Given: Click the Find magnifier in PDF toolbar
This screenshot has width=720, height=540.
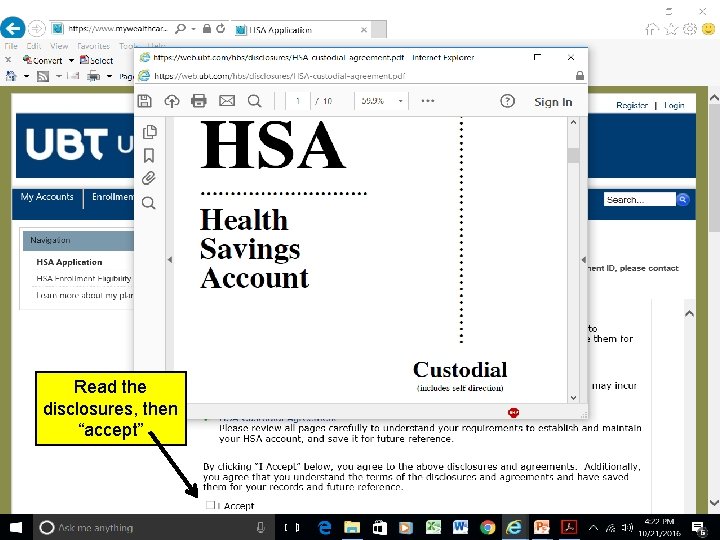Looking at the screenshot, I should click(x=254, y=101).
